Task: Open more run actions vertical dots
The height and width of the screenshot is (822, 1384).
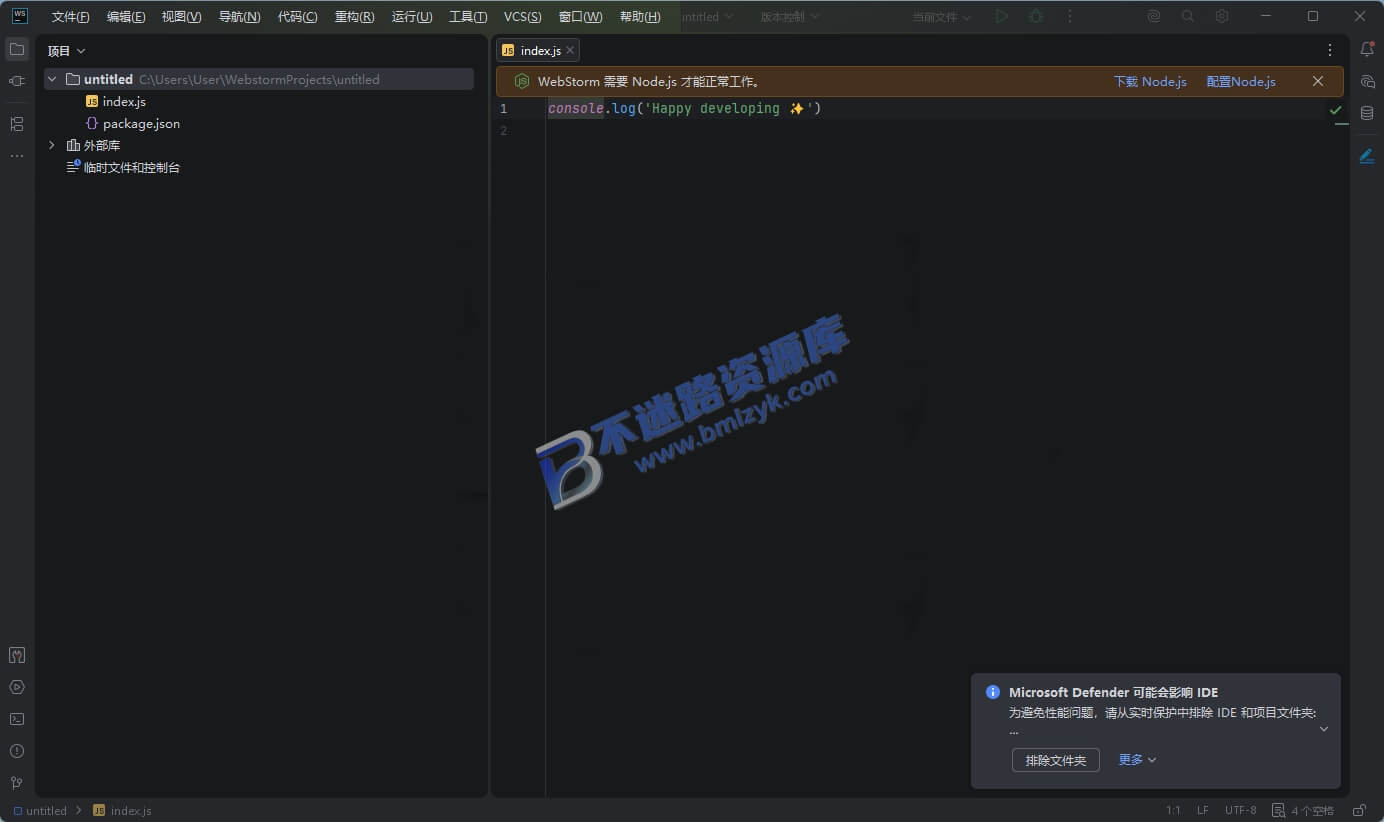Action: pos(1070,16)
